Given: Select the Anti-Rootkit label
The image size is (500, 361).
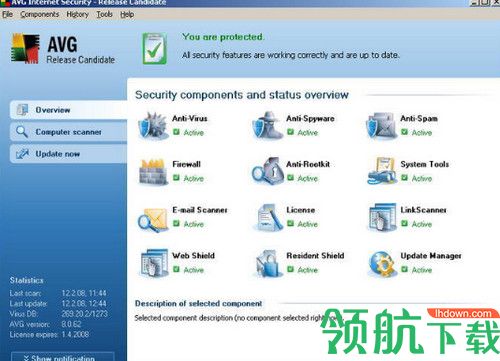Looking at the screenshot, I should tap(308, 164).
